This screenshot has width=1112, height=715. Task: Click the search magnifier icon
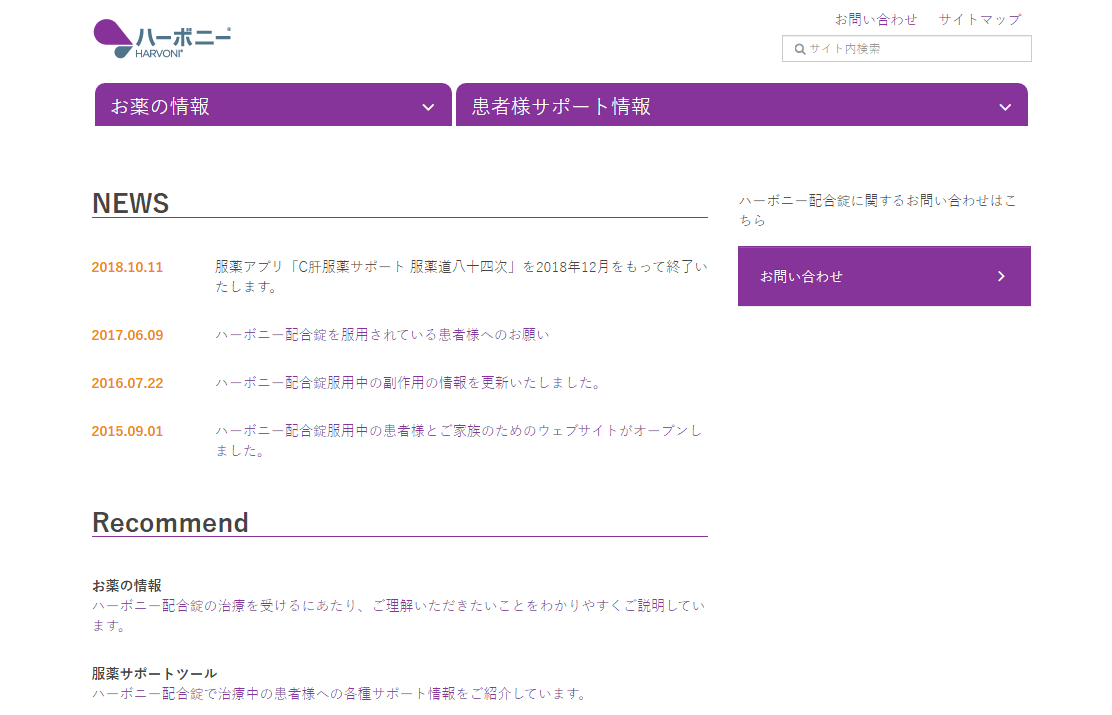799,49
